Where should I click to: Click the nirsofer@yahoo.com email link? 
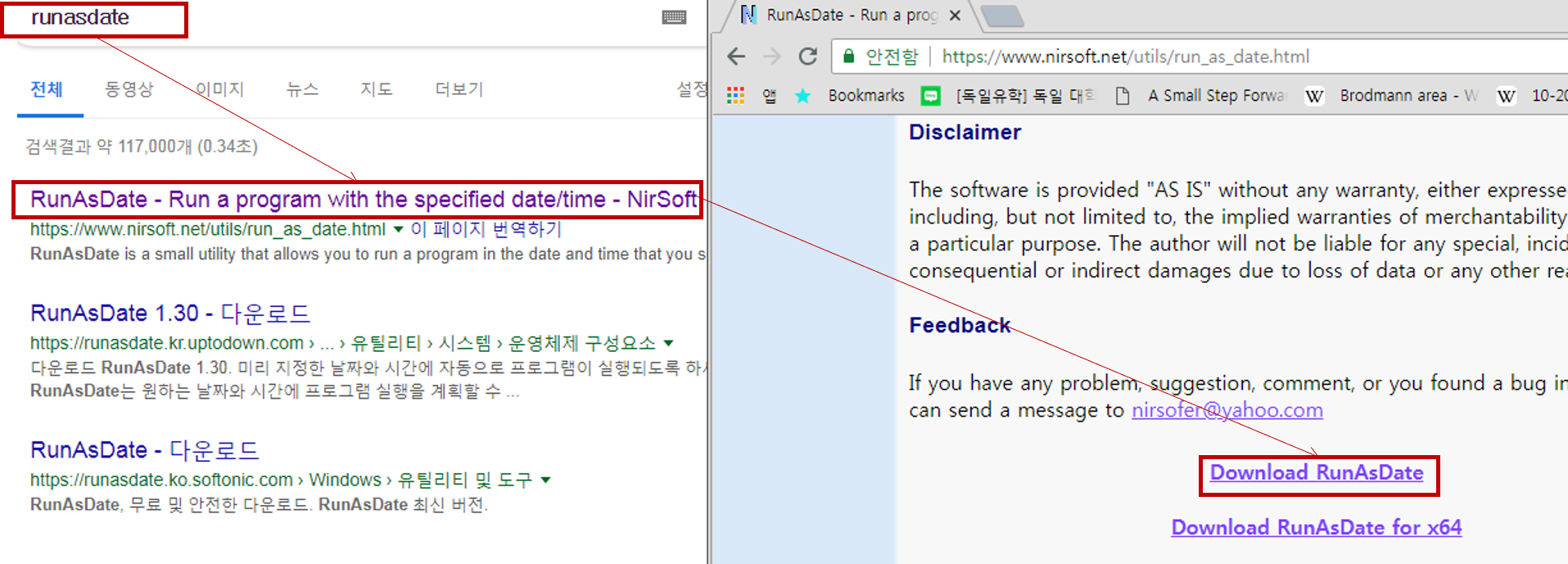tap(1227, 410)
